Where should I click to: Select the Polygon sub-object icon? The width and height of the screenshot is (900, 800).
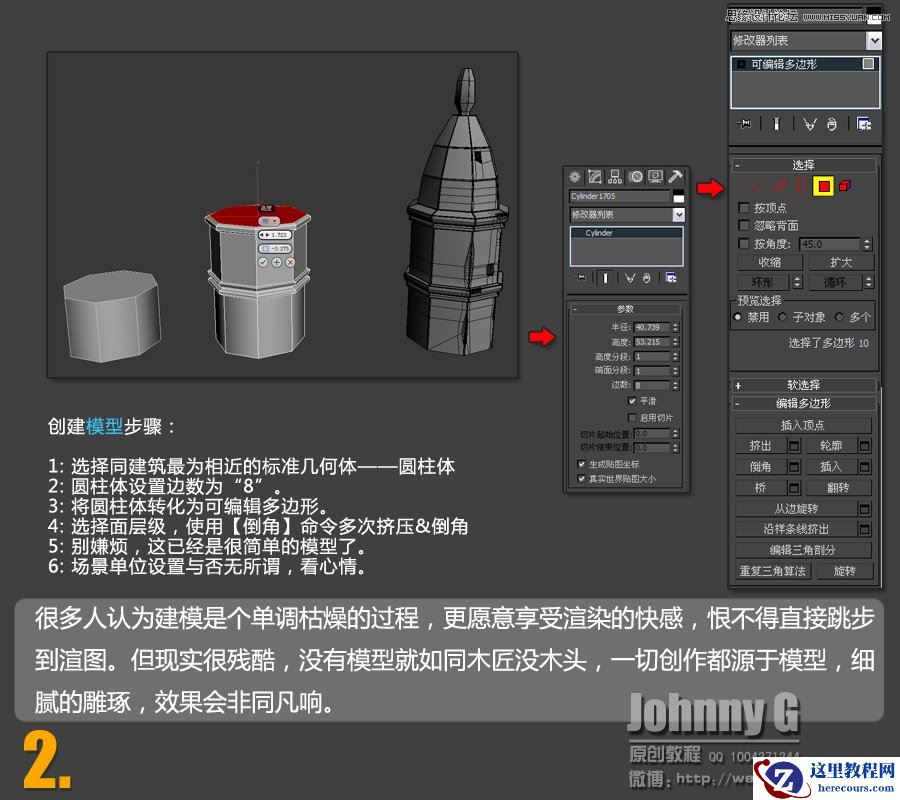click(x=824, y=186)
